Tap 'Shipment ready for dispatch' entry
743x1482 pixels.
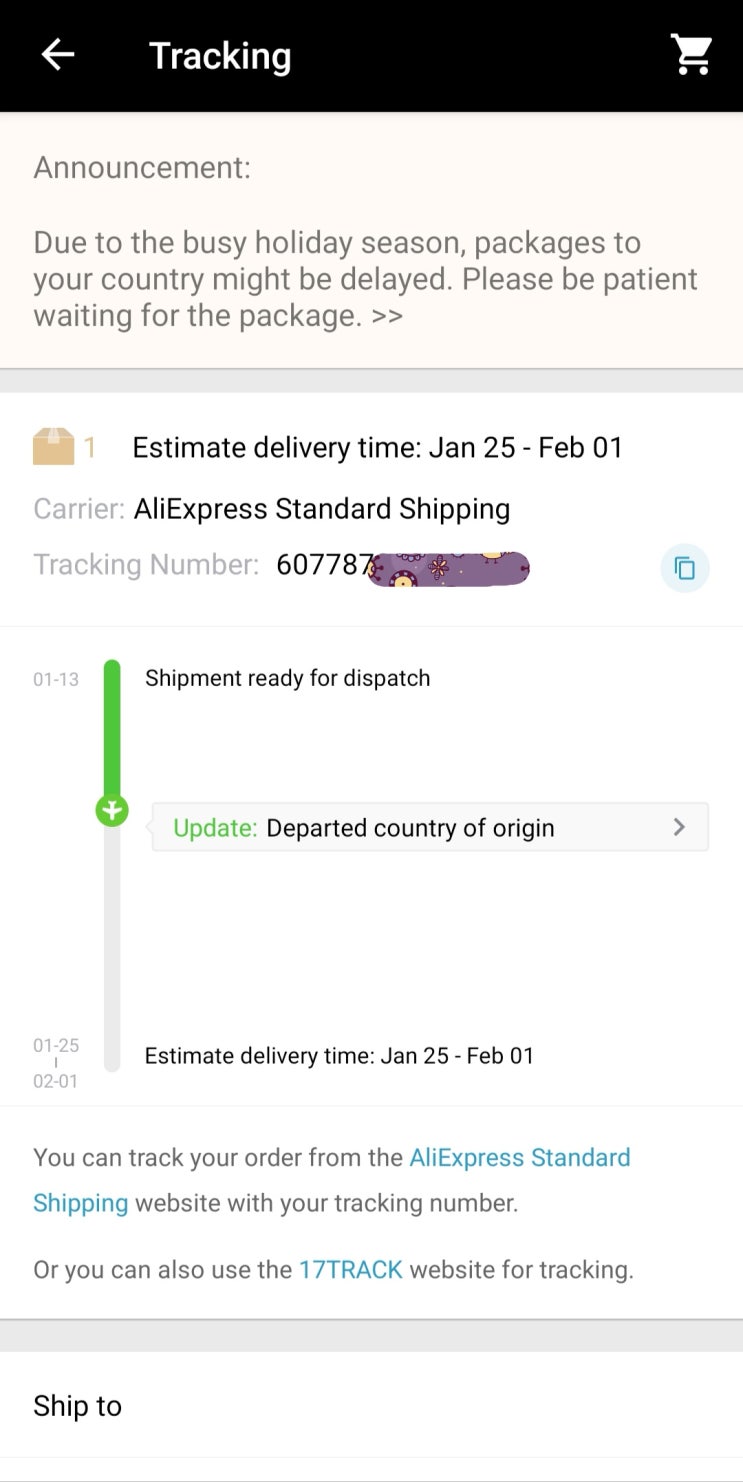pyautogui.click(x=287, y=678)
